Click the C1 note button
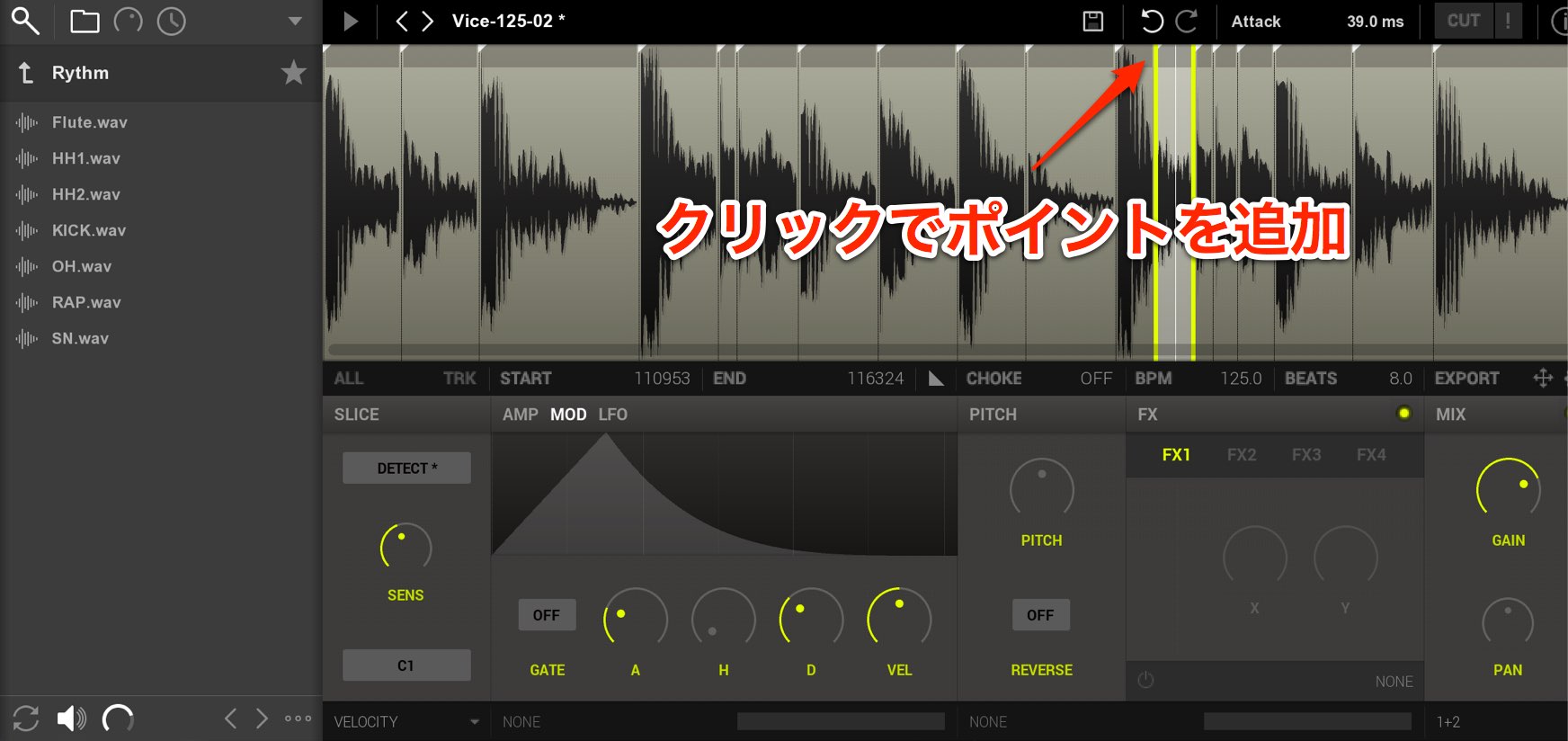Screen dimensions: 1568x741 [x=406, y=665]
